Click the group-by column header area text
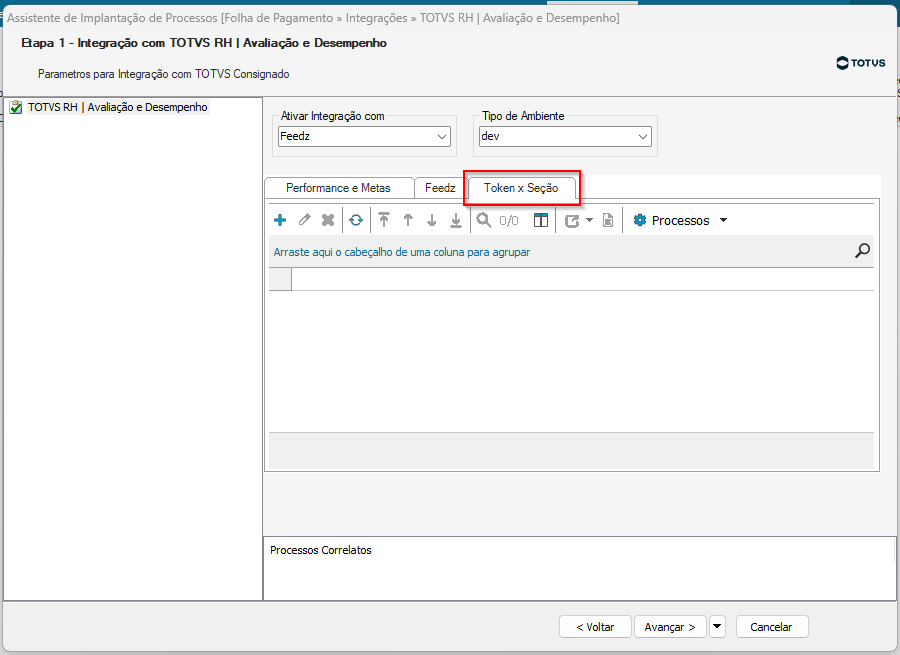The image size is (900, 655). (402, 252)
